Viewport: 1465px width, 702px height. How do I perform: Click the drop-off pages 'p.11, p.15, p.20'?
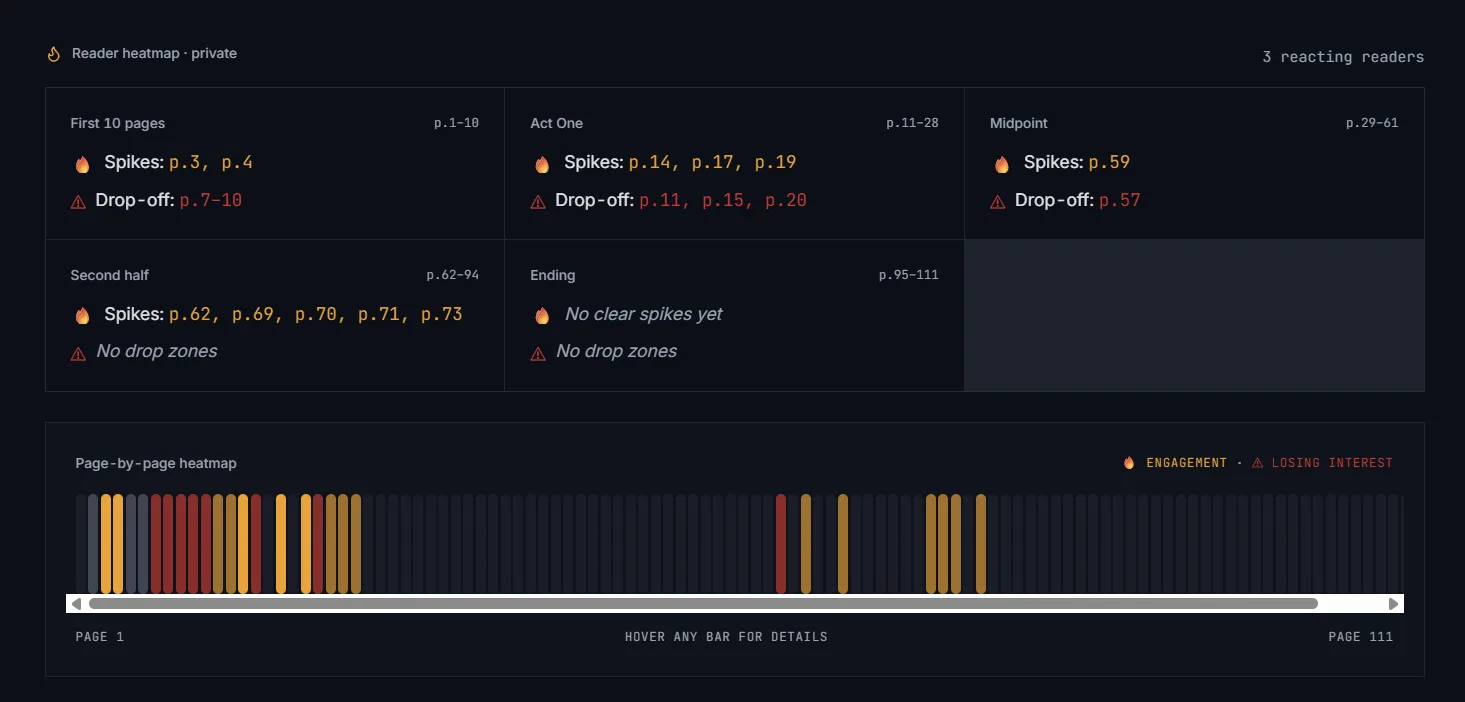(723, 200)
